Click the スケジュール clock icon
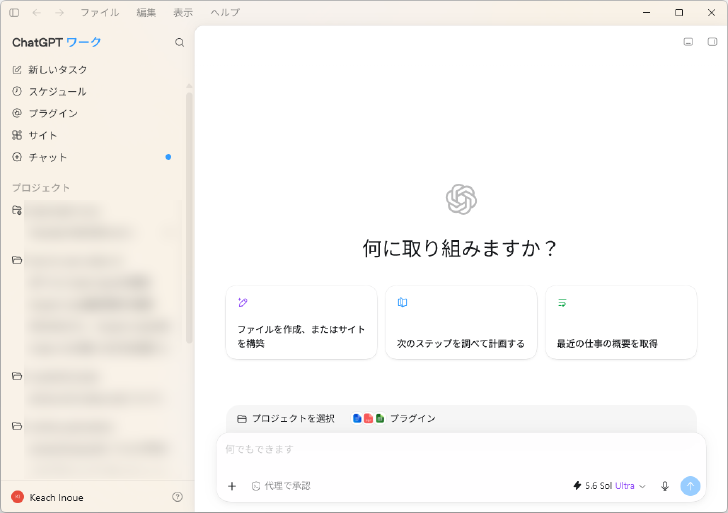This screenshot has width=728, height=513. pyautogui.click(x=17, y=91)
